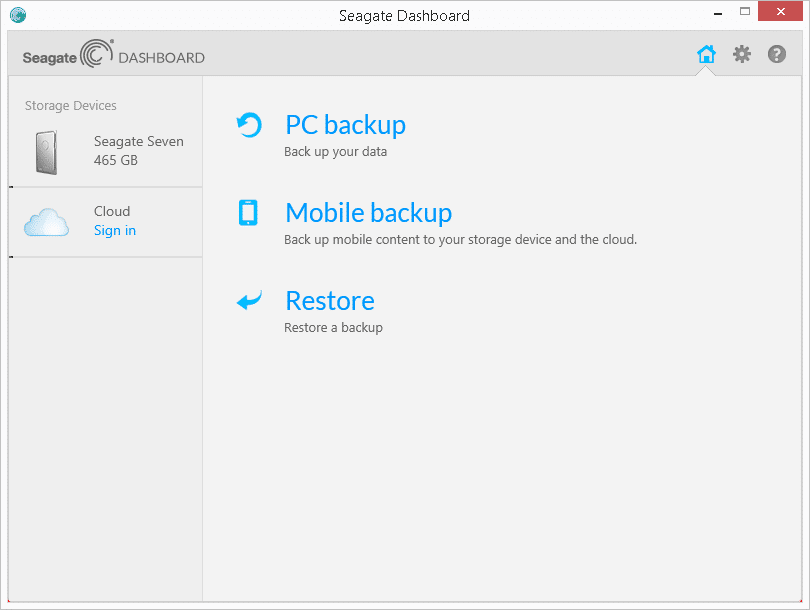Click the Mobile backup phone icon
This screenshot has height=610, width=810.
coord(248,212)
